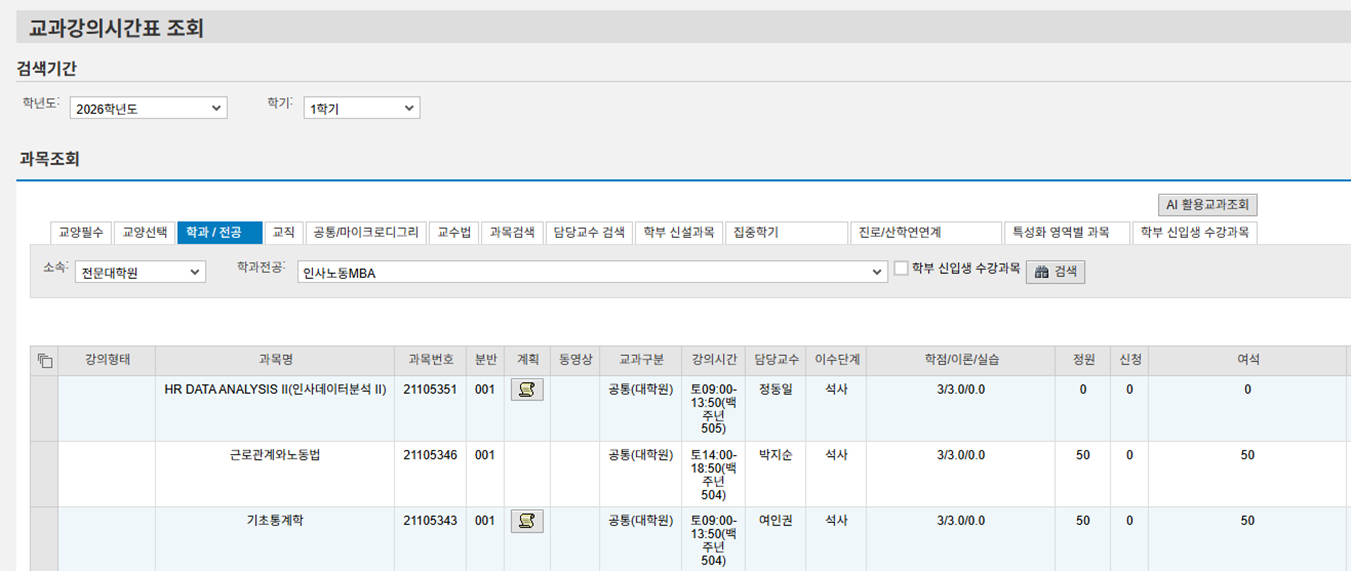Click select-all icon in table header corner
Image resolution: width=1351 pixels, height=571 pixels.
[x=43, y=360]
